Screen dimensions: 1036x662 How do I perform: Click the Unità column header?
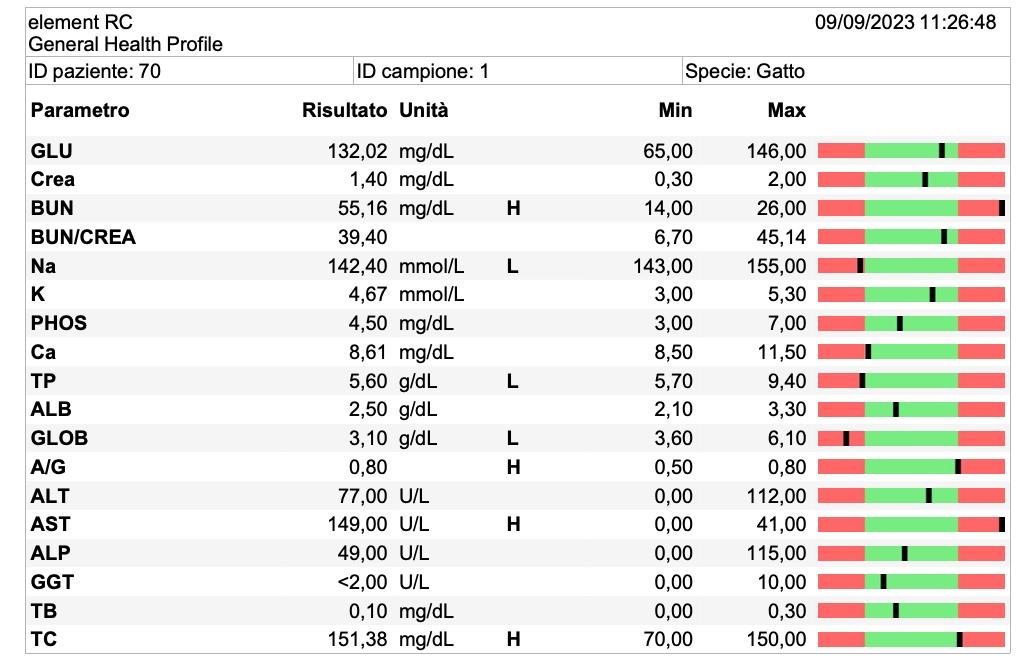tap(424, 110)
